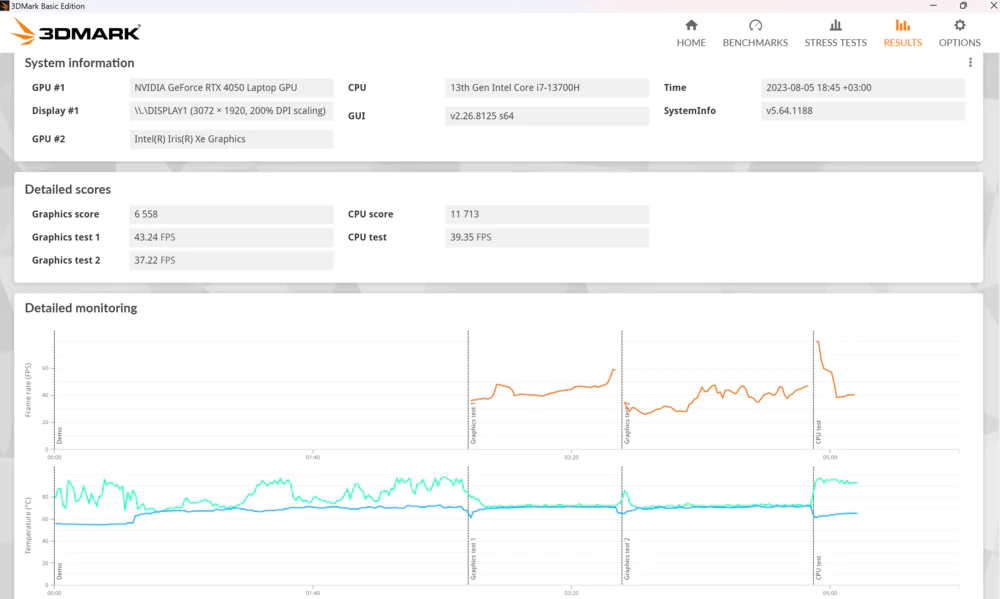Click the orange Results bars icon
Screen dimensions: 1000x599
pos(902,26)
